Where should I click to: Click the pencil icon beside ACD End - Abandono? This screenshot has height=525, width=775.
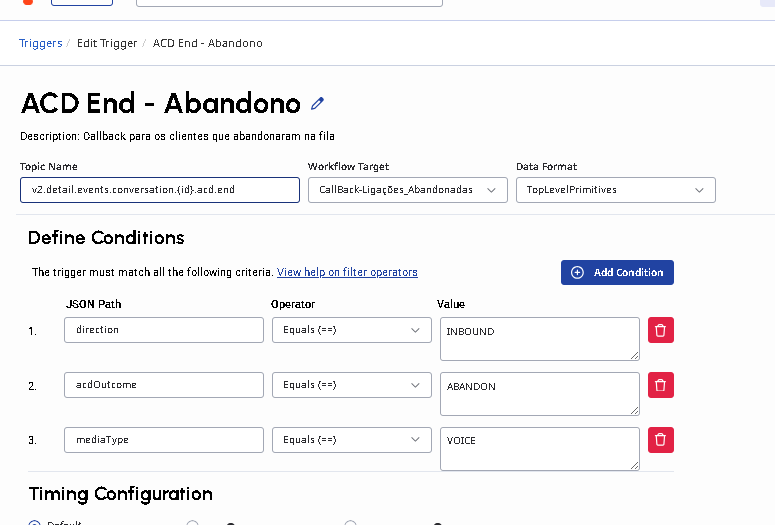(x=318, y=103)
